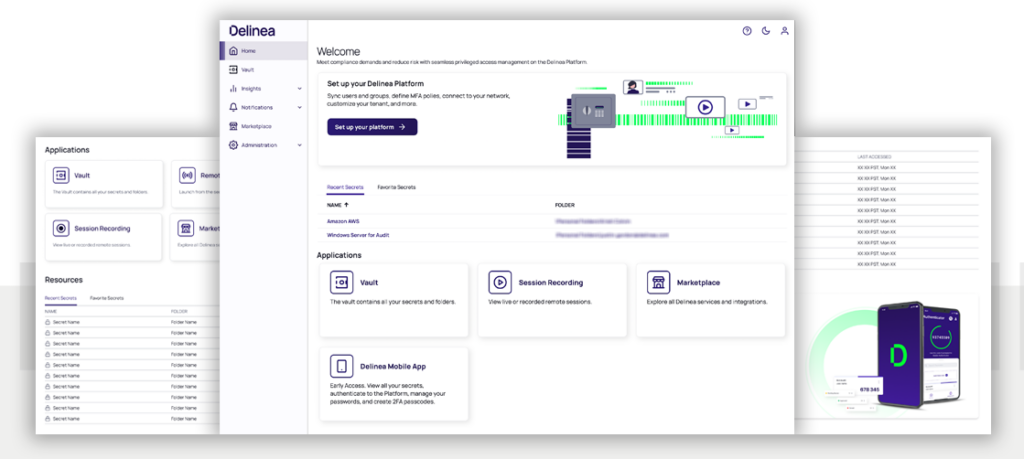Click the Home house icon in the sidebar

coord(233,51)
